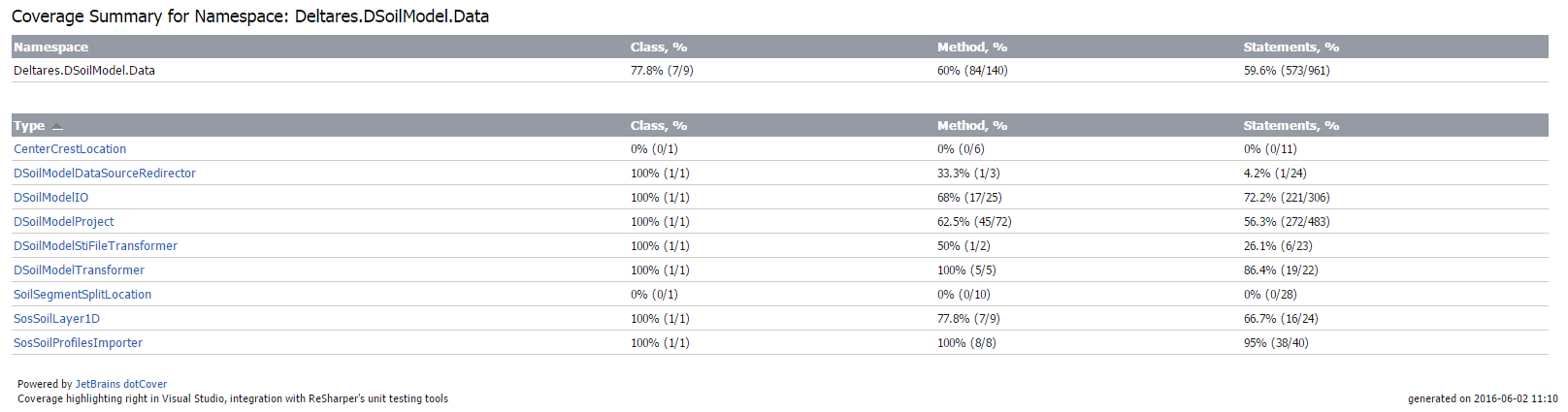Screen dimensions: 1568x412
Task: Click the summary table Statements % header
Action: tap(1290, 47)
